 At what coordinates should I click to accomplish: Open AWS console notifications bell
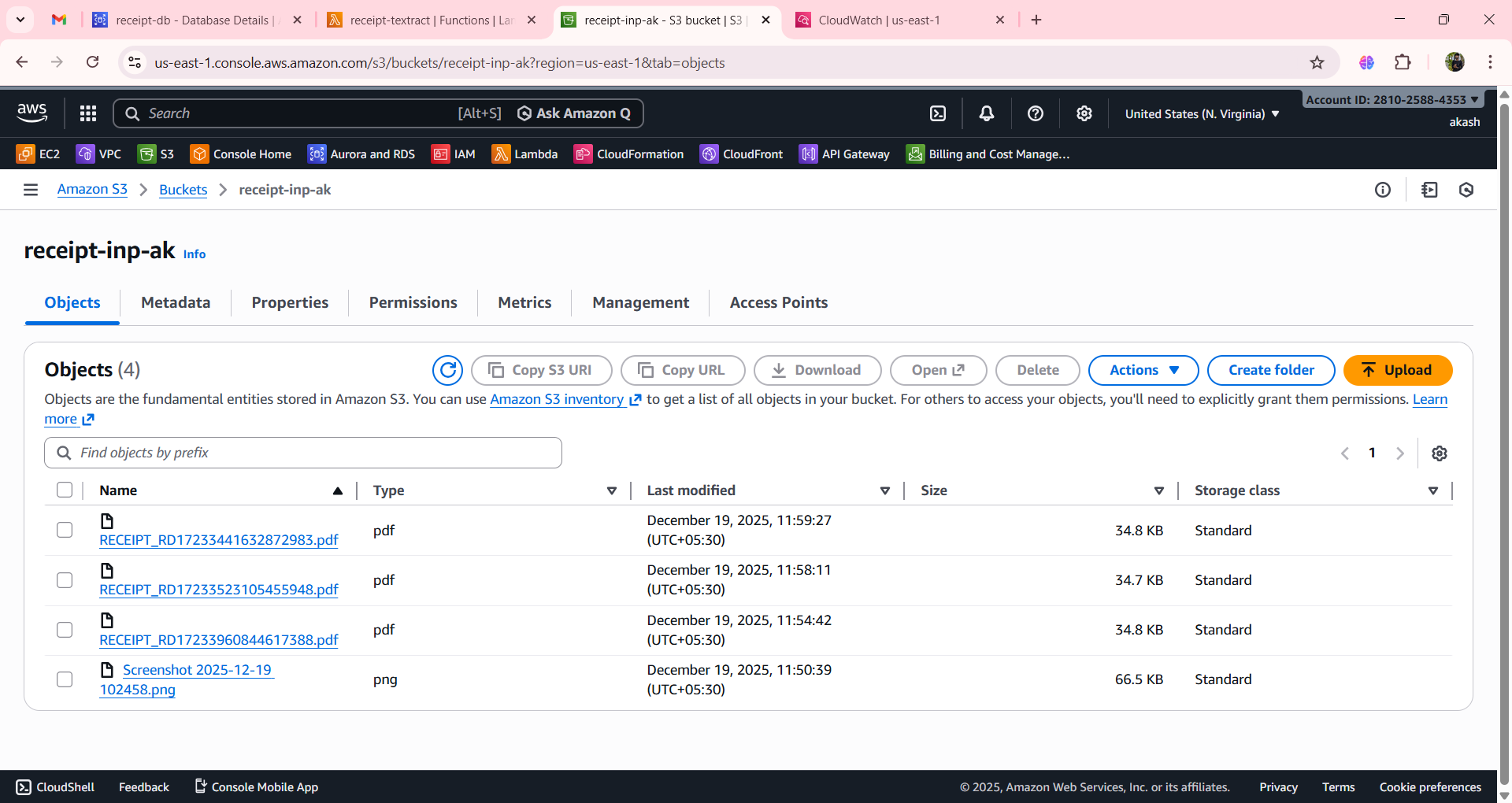[986, 113]
